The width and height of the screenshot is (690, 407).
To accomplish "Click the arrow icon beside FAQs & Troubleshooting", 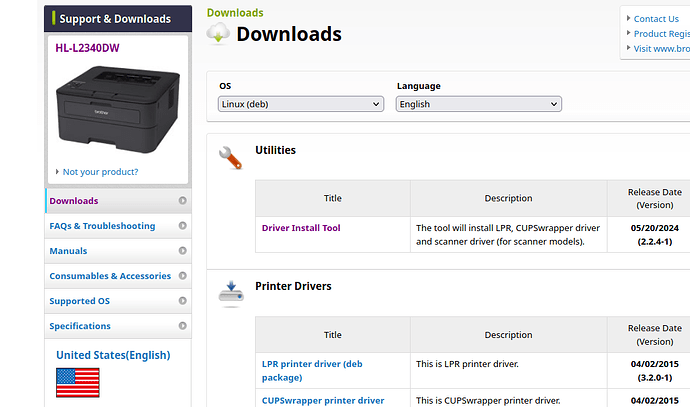I will [182, 226].
